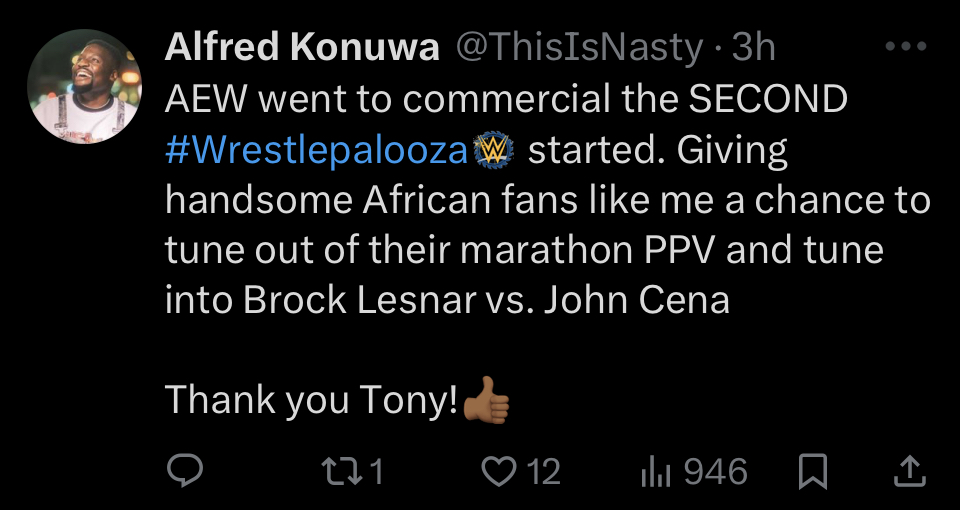The width and height of the screenshot is (960, 510).
Task: Tap the share upload icon
Action: click(x=907, y=471)
